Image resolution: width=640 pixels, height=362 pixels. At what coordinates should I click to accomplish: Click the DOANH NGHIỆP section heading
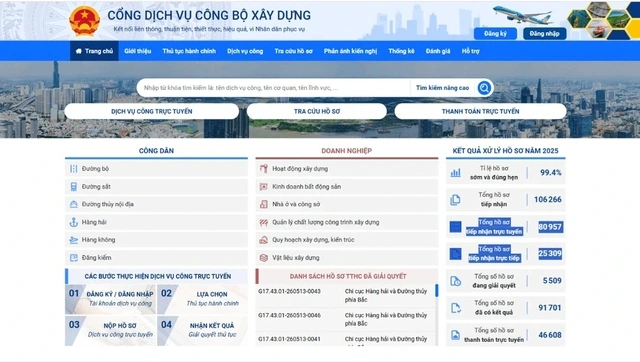pyautogui.click(x=347, y=151)
